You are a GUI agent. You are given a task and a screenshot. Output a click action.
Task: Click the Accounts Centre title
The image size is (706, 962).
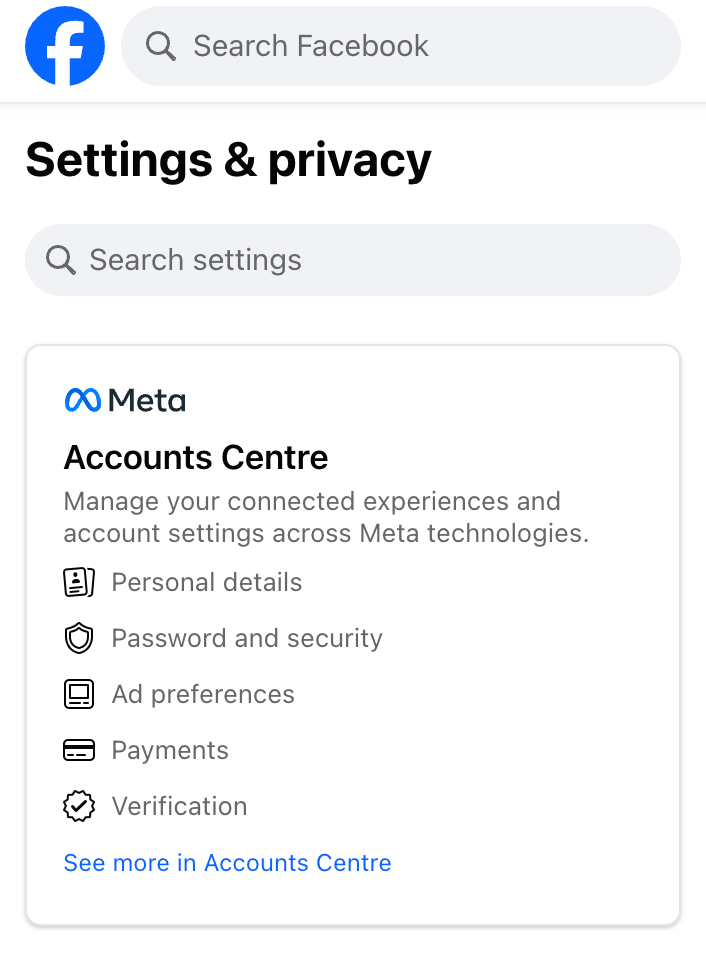point(195,457)
